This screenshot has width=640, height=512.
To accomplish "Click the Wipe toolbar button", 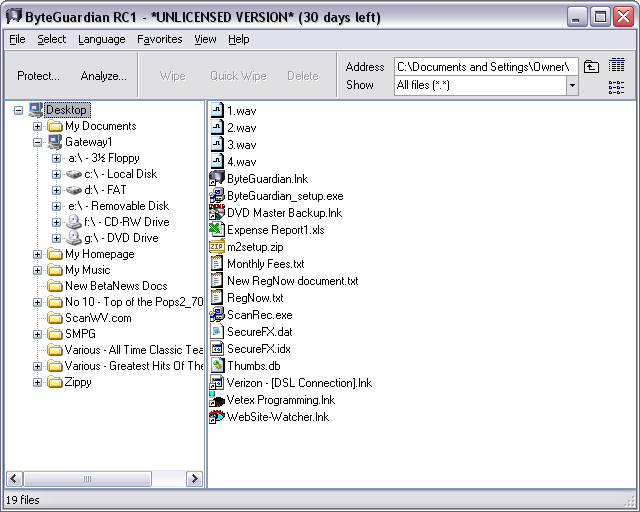I will click(x=173, y=76).
